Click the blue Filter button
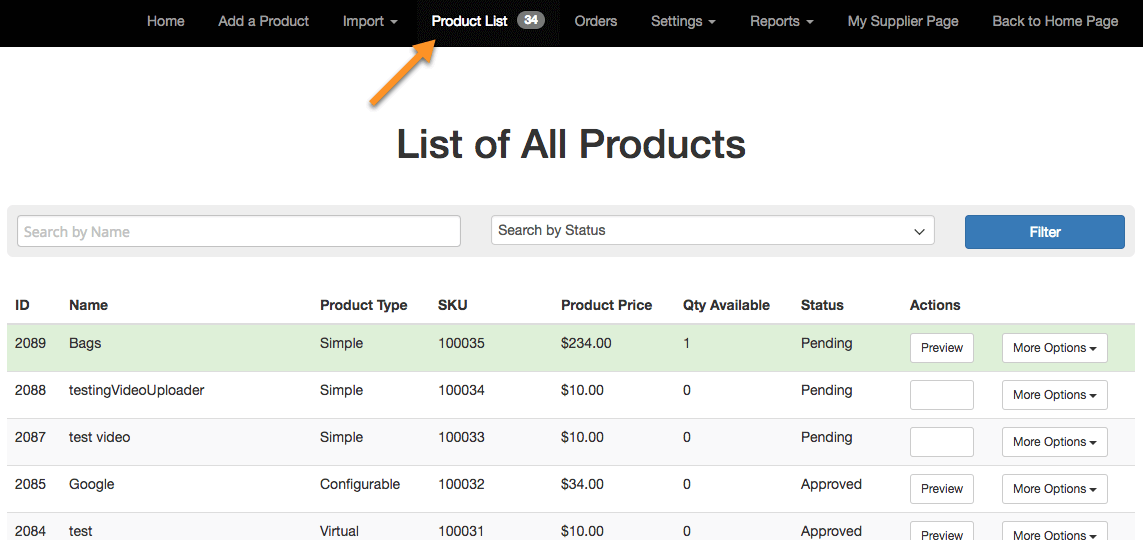 coord(1044,232)
